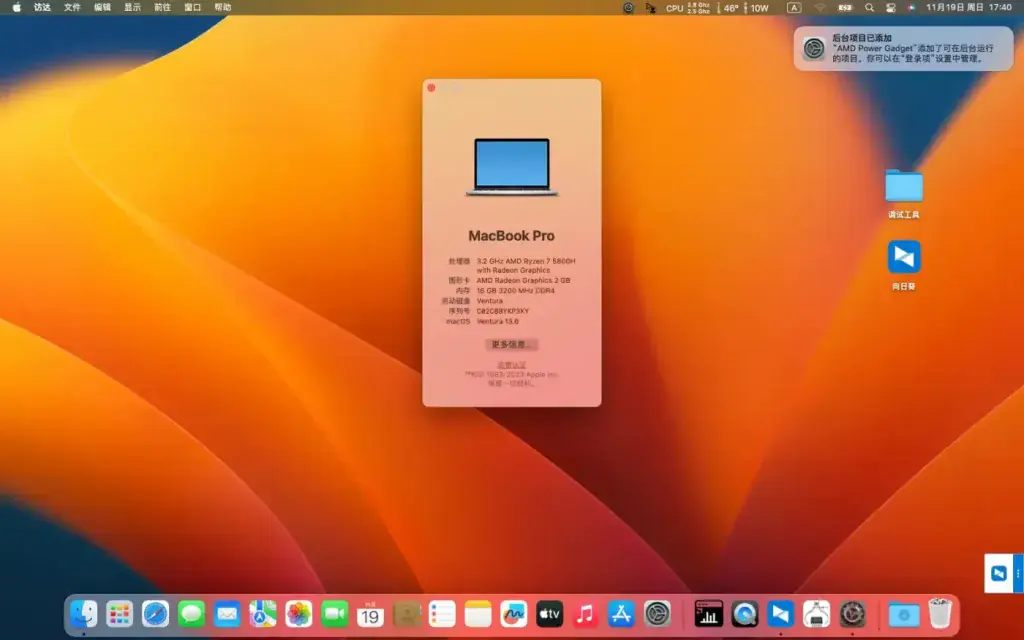Open Control Center in menu bar

[x=891, y=8]
